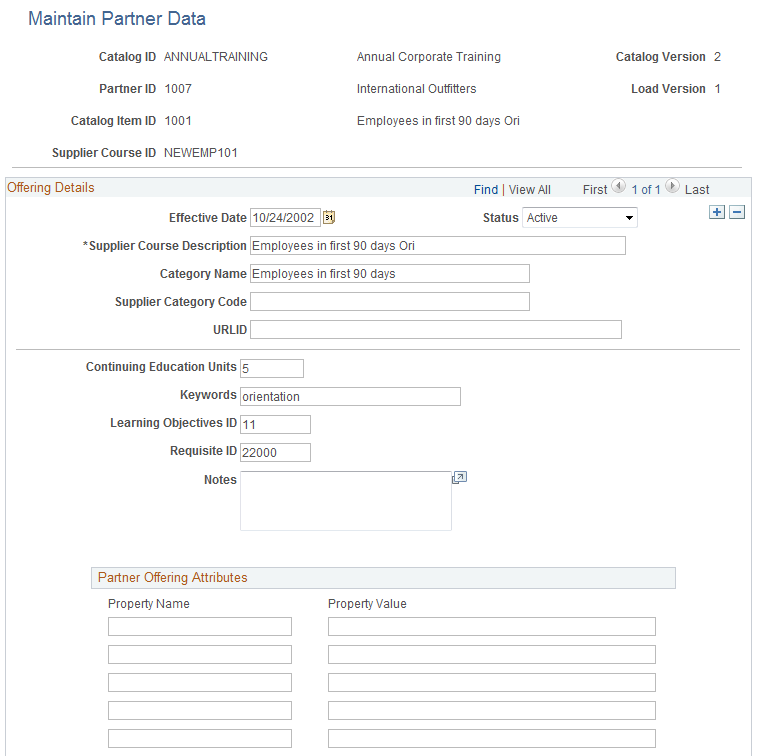
Task: Open the Status dropdown
Action: 580,218
